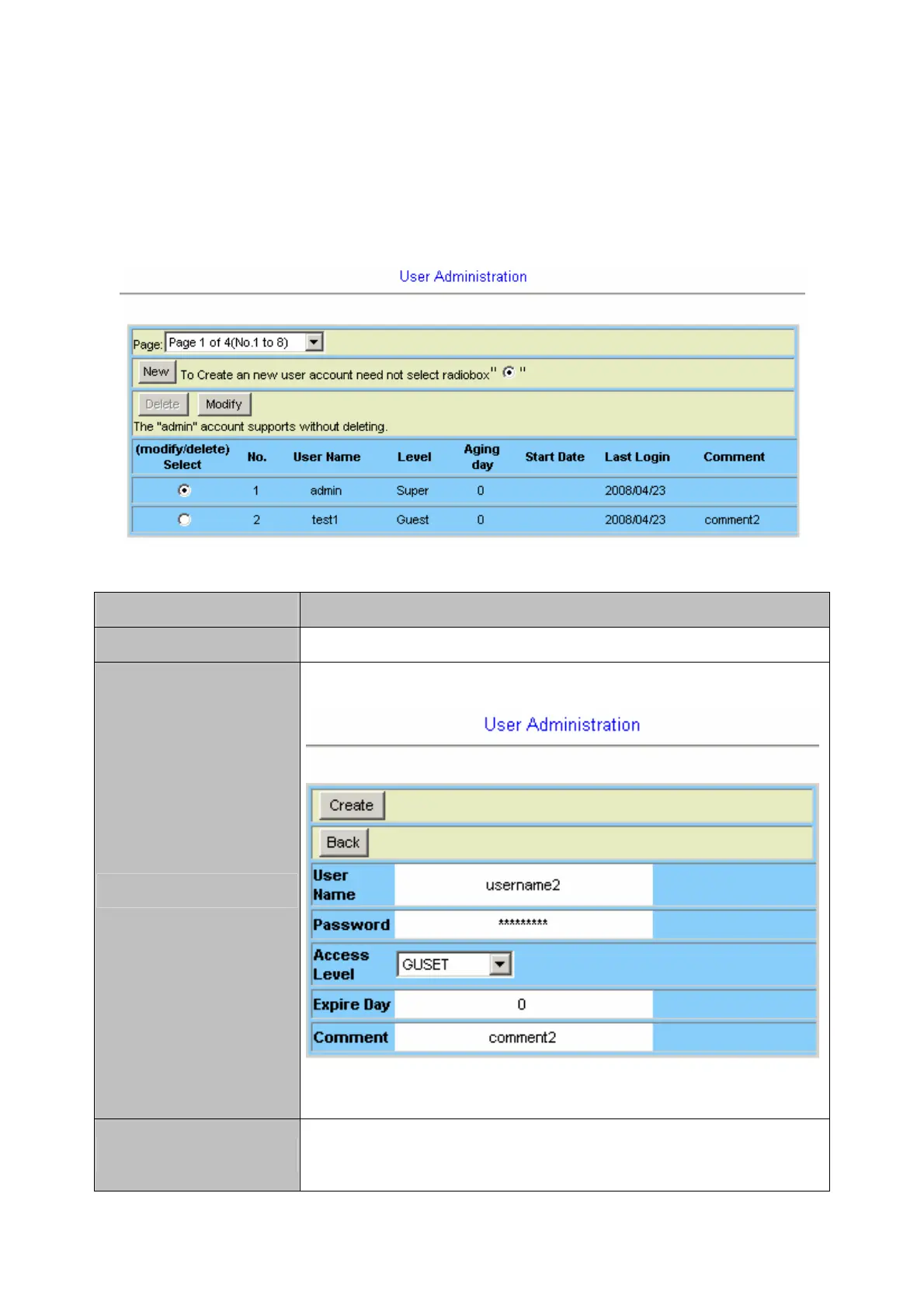Click the Expire Day field
The height and width of the screenshot is (1308, 924).
pos(523,1004)
